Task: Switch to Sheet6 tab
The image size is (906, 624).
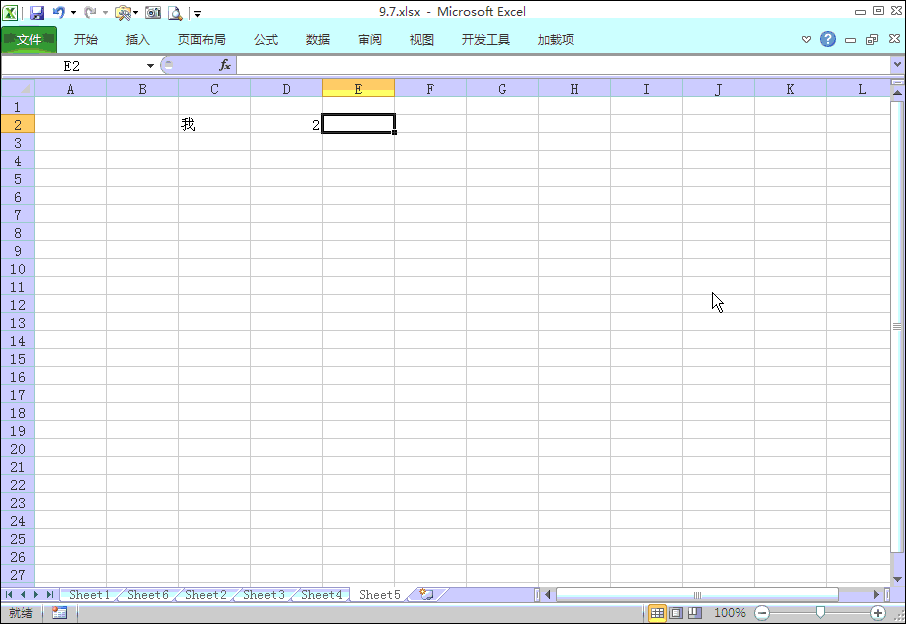Action: pyautogui.click(x=147, y=595)
